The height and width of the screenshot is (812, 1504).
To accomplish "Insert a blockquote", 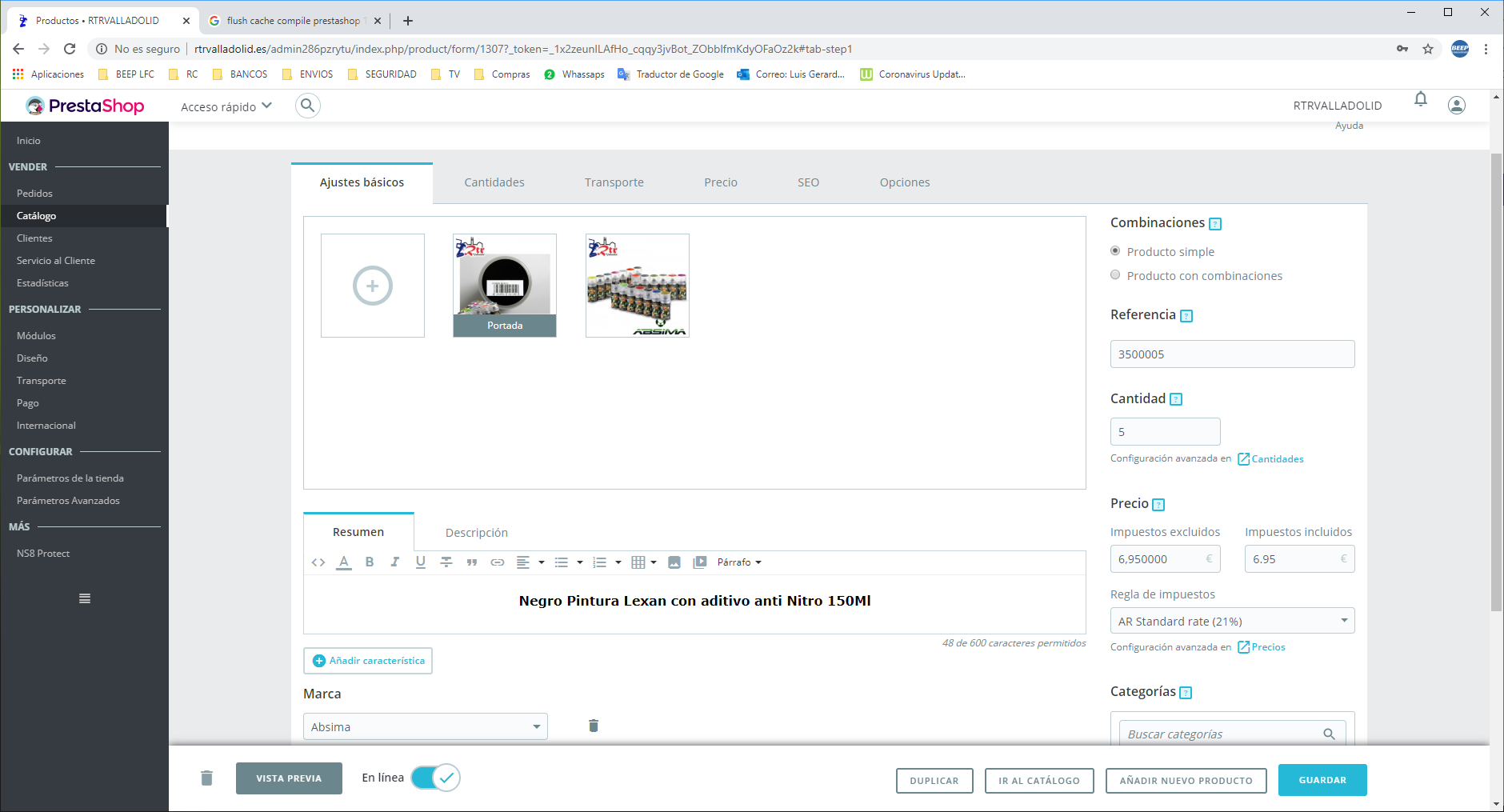I will 472,562.
